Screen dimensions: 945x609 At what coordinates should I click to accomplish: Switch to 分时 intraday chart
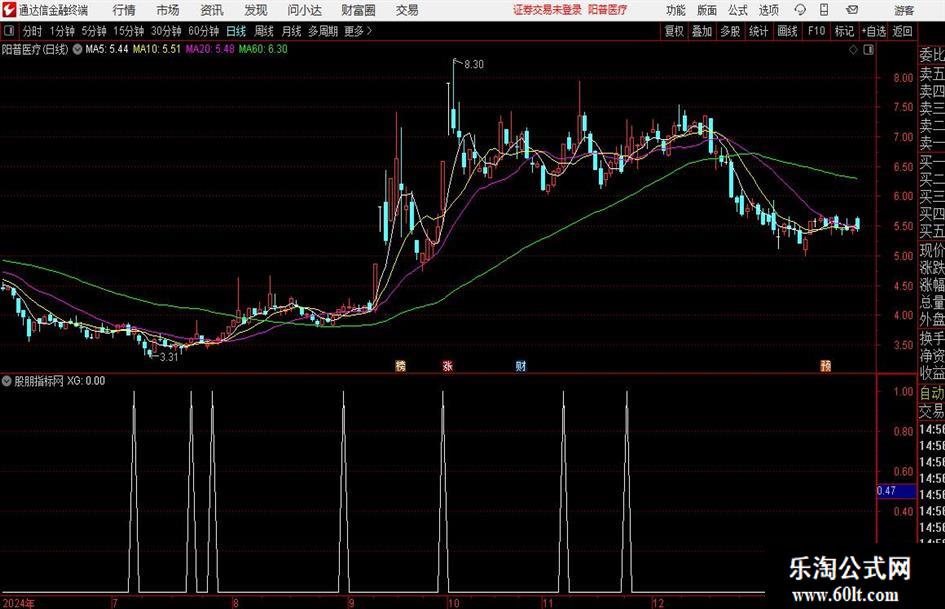pos(33,31)
